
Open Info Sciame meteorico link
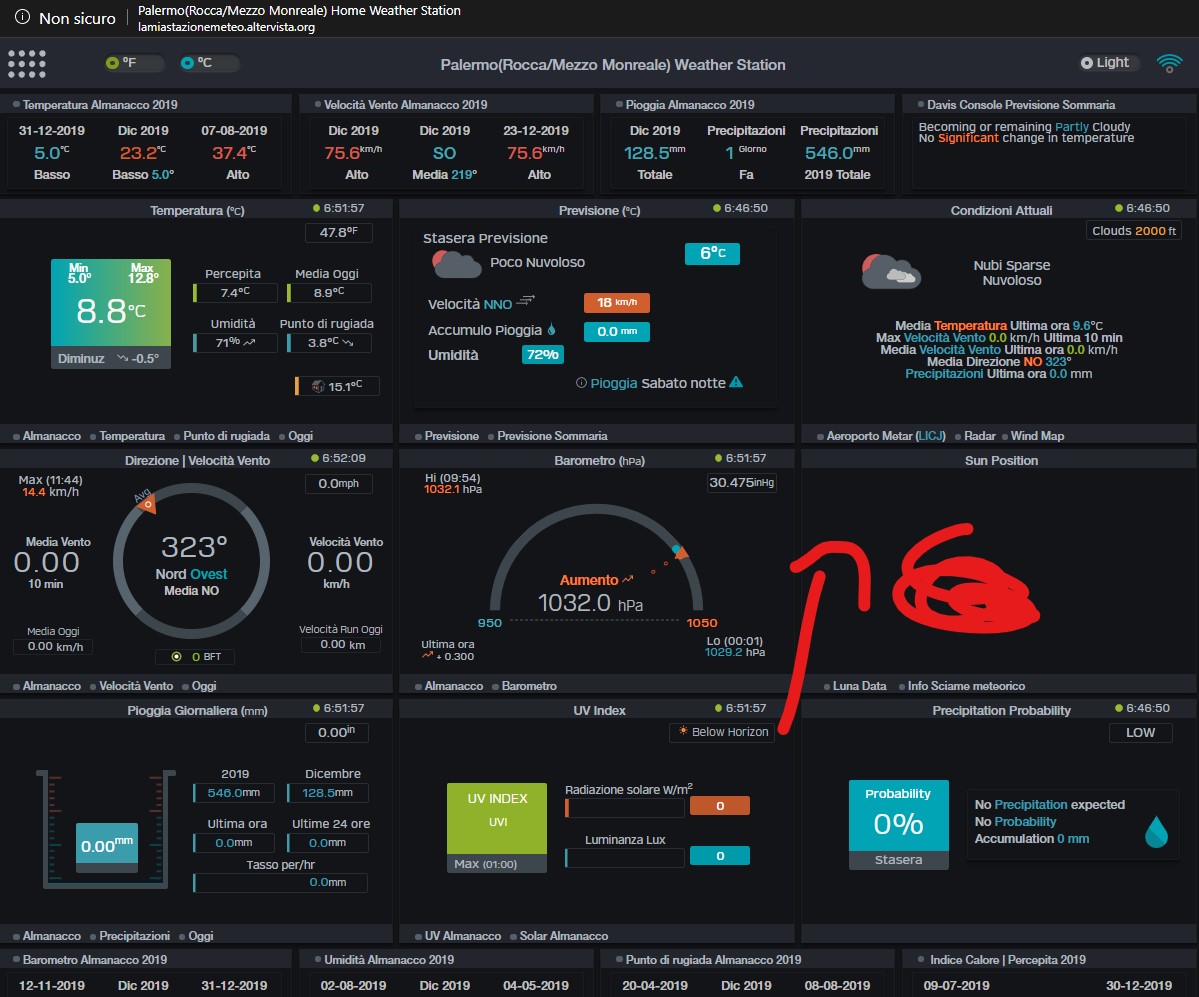point(966,686)
